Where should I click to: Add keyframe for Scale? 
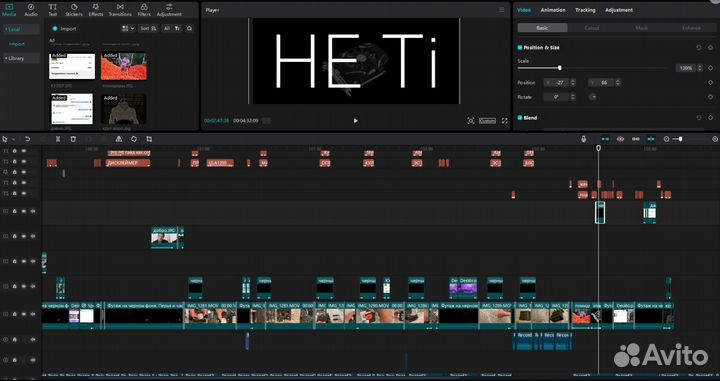pos(710,68)
